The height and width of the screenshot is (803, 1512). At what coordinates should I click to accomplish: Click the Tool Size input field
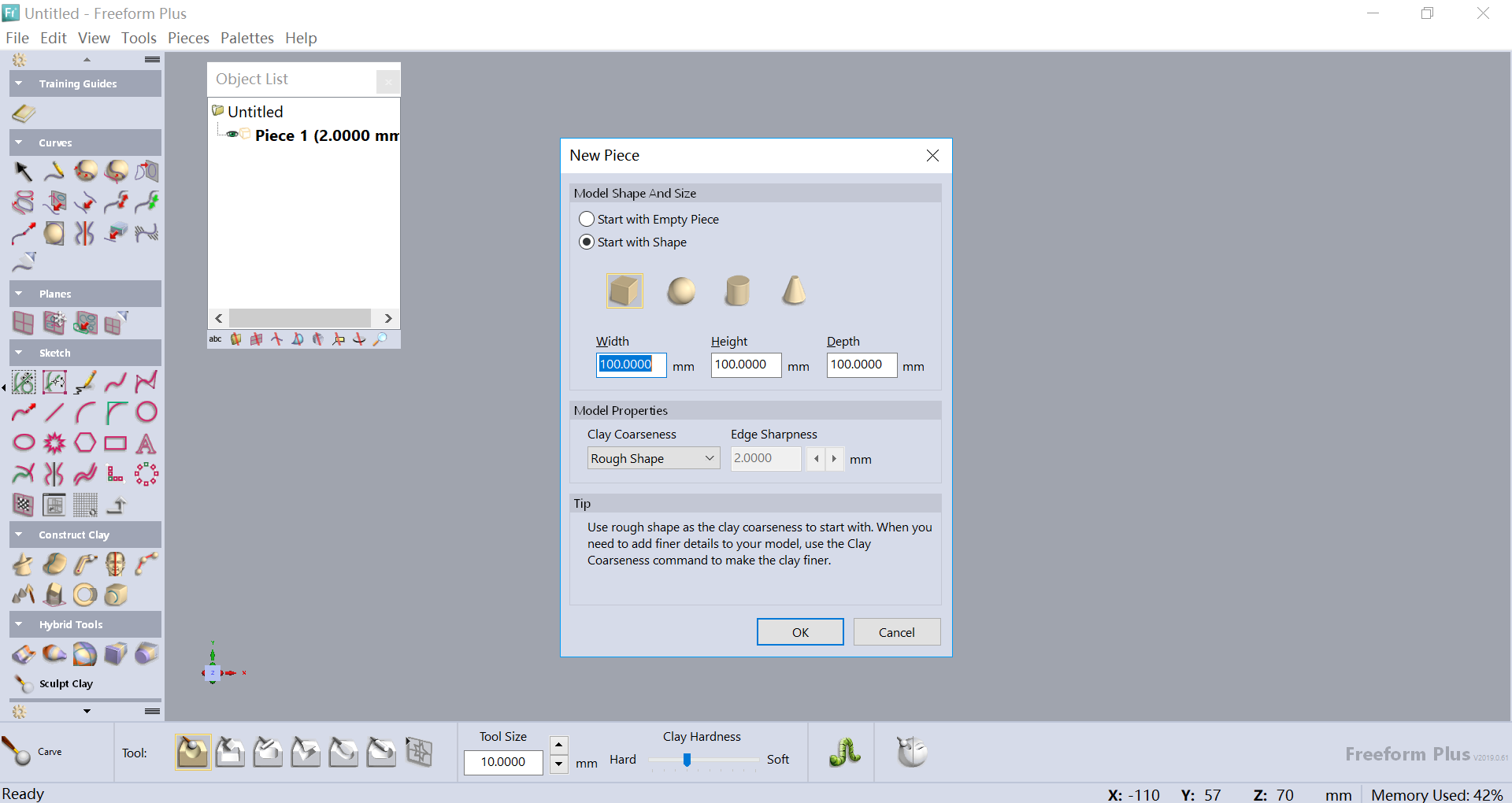[x=503, y=762]
